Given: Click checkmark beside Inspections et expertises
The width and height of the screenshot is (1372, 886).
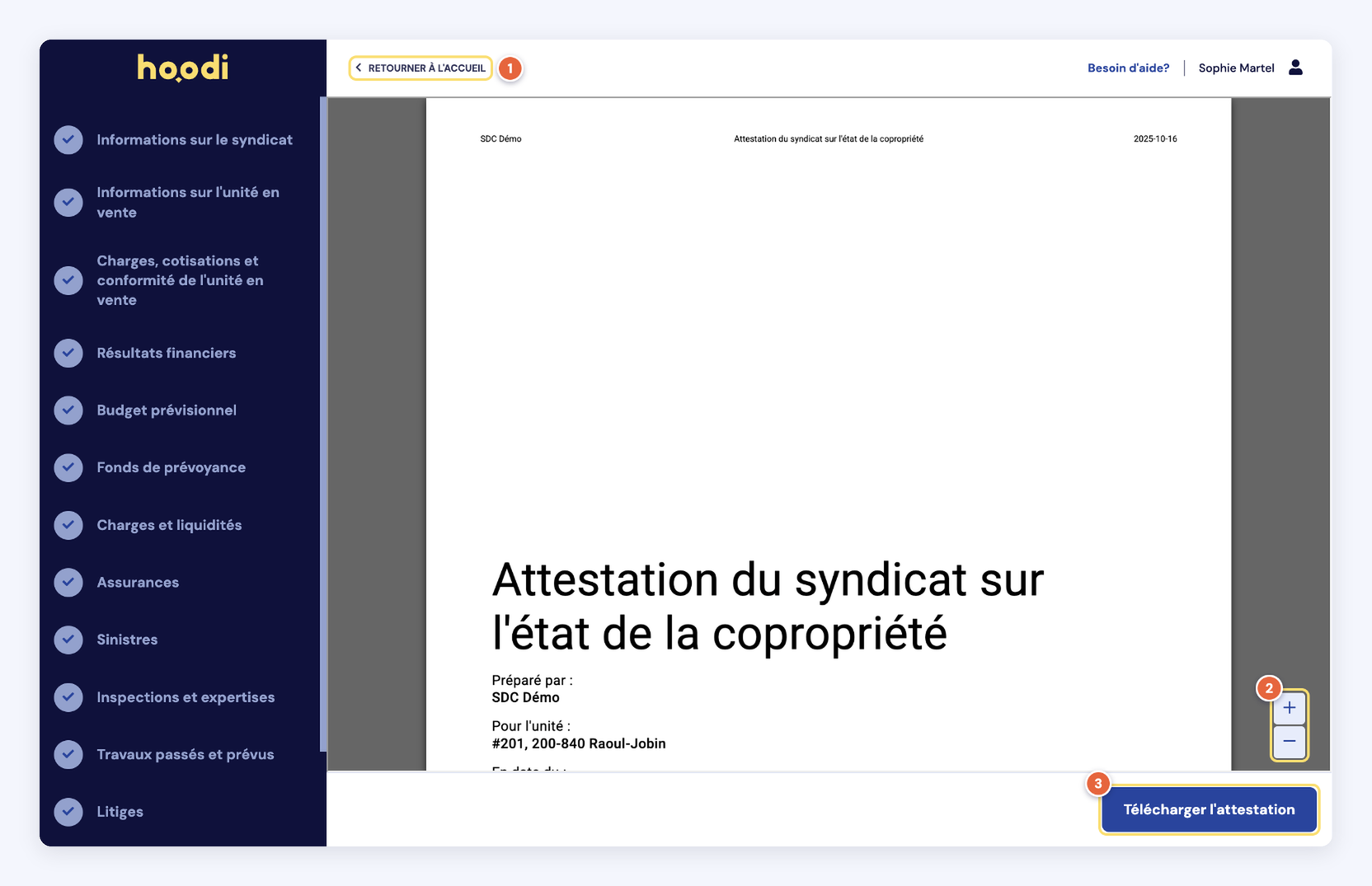Looking at the screenshot, I should point(68,697).
